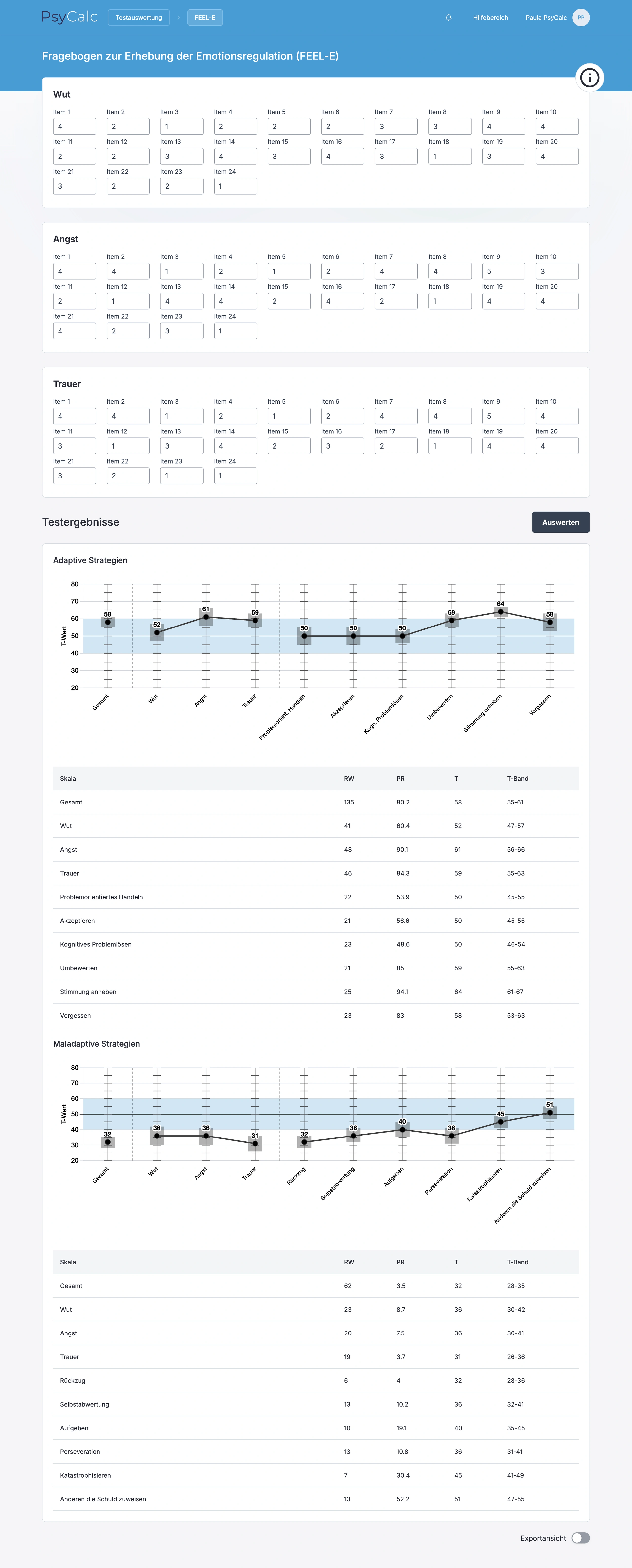Select the T-Band value 26-36
632x1568 pixels.
[x=516, y=1357]
